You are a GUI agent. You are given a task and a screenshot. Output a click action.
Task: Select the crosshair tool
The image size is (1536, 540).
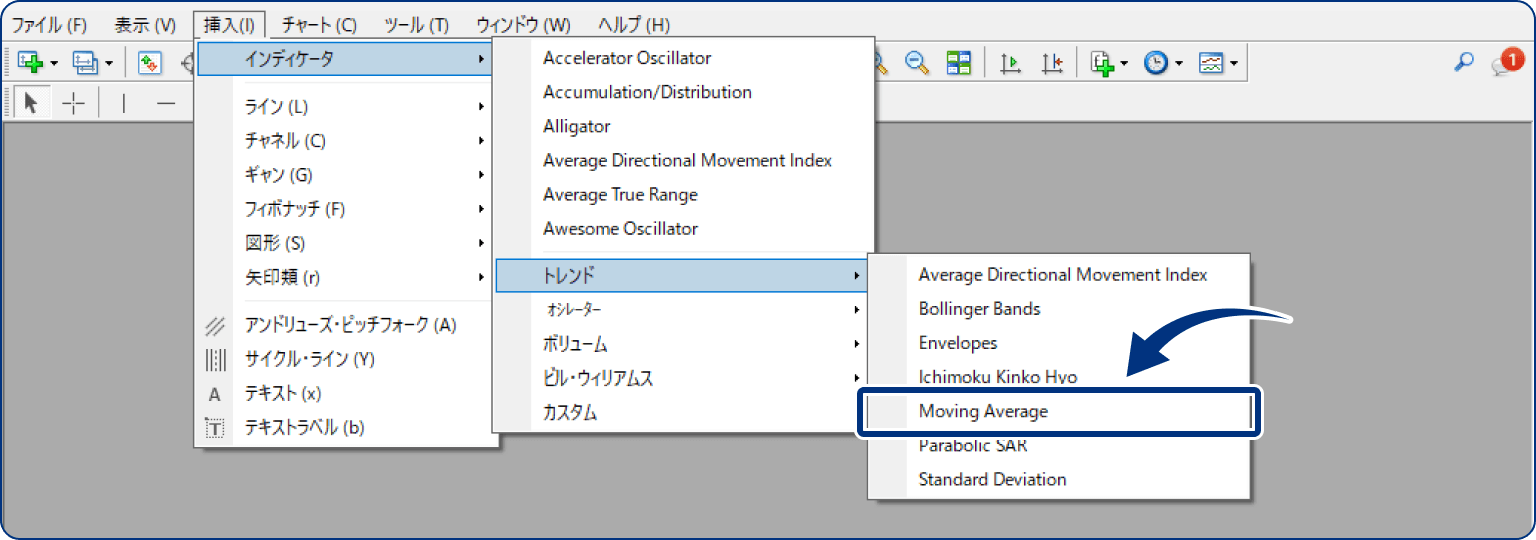click(74, 102)
